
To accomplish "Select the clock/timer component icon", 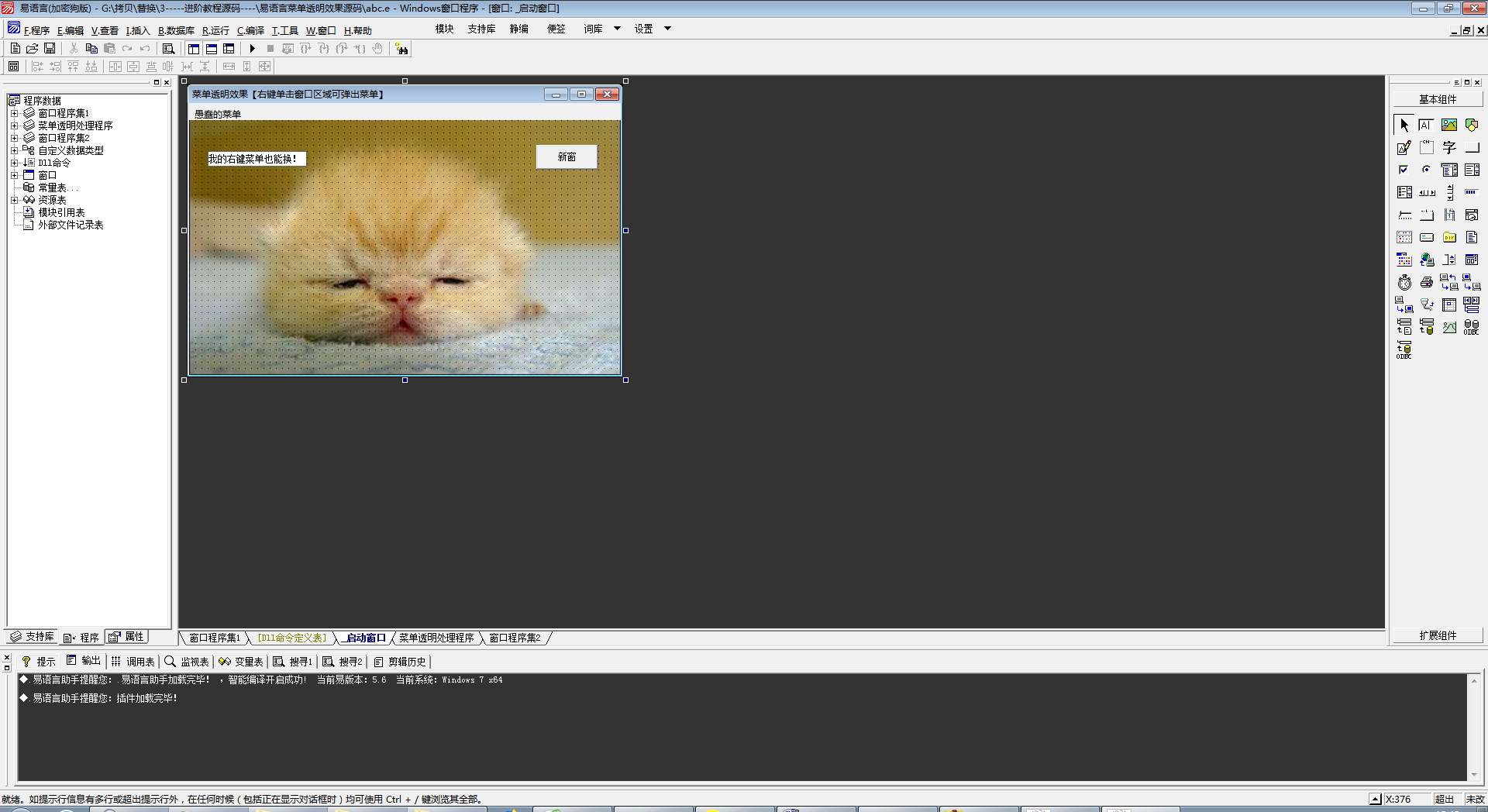I will 1404,282.
